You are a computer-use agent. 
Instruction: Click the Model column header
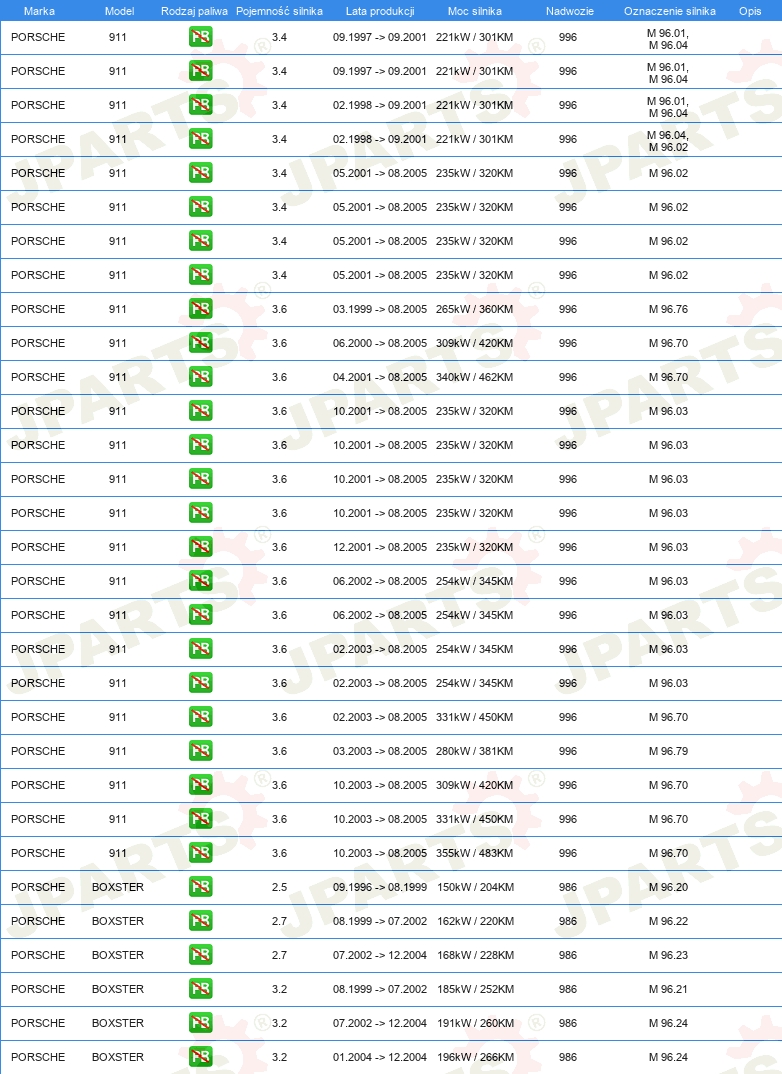pyautogui.click(x=119, y=11)
